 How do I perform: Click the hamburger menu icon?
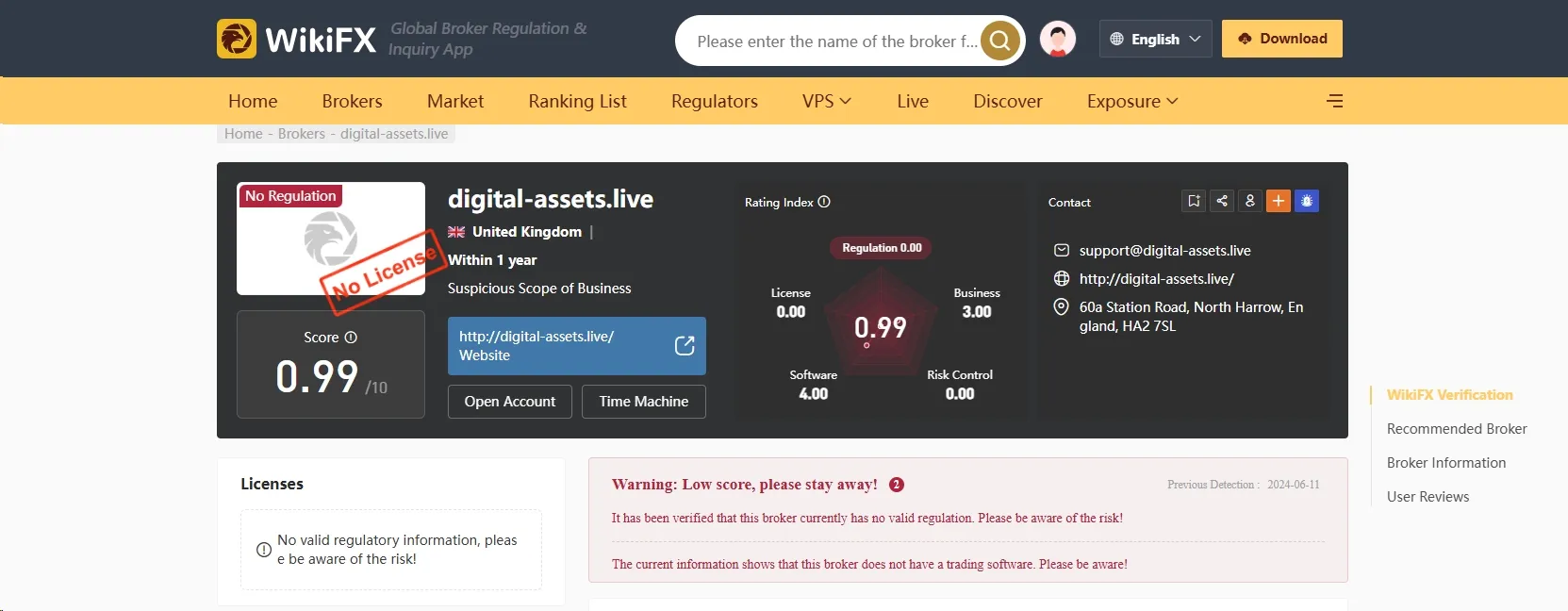coord(1335,101)
